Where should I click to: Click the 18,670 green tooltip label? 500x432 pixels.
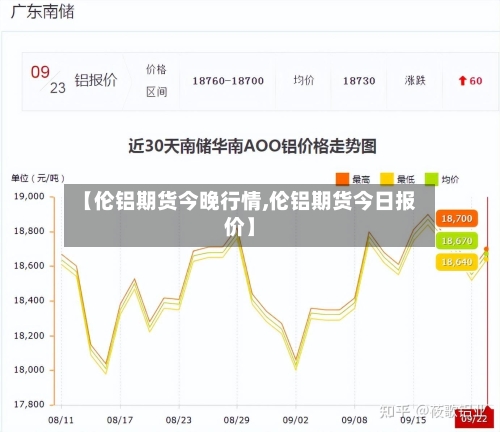(457, 240)
